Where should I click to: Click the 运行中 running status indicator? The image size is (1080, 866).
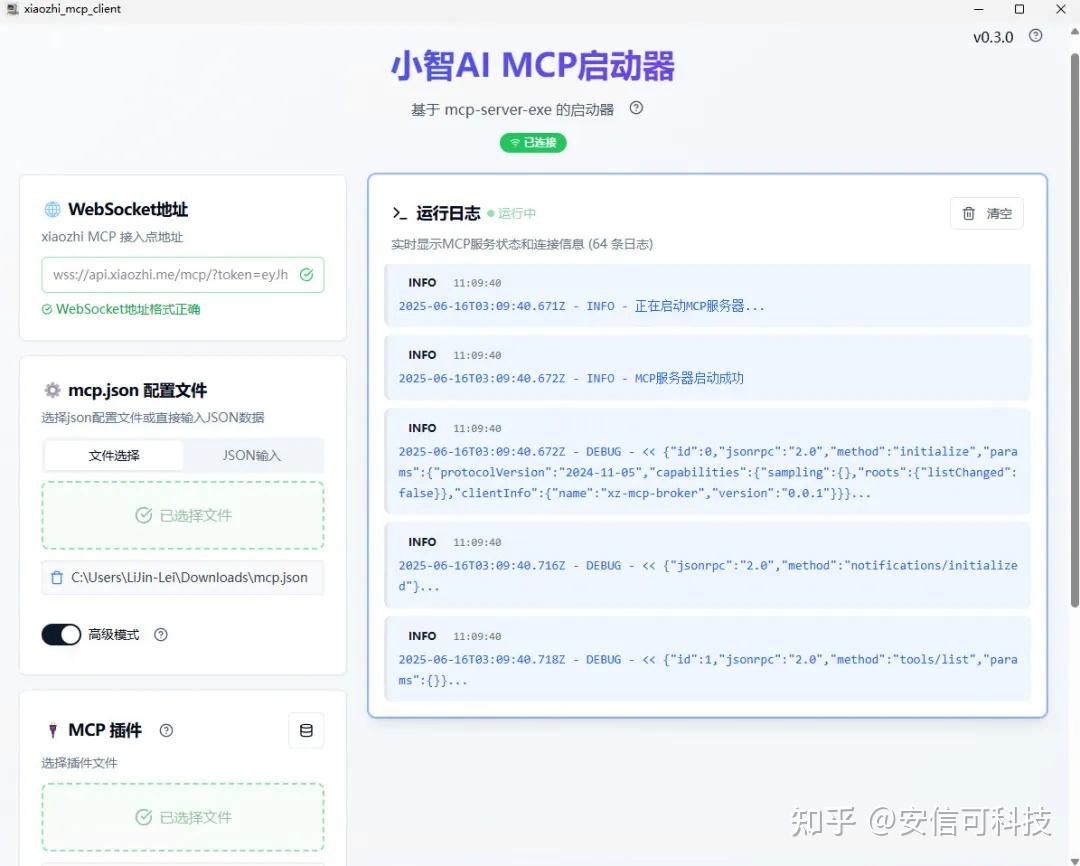click(512, 214)
